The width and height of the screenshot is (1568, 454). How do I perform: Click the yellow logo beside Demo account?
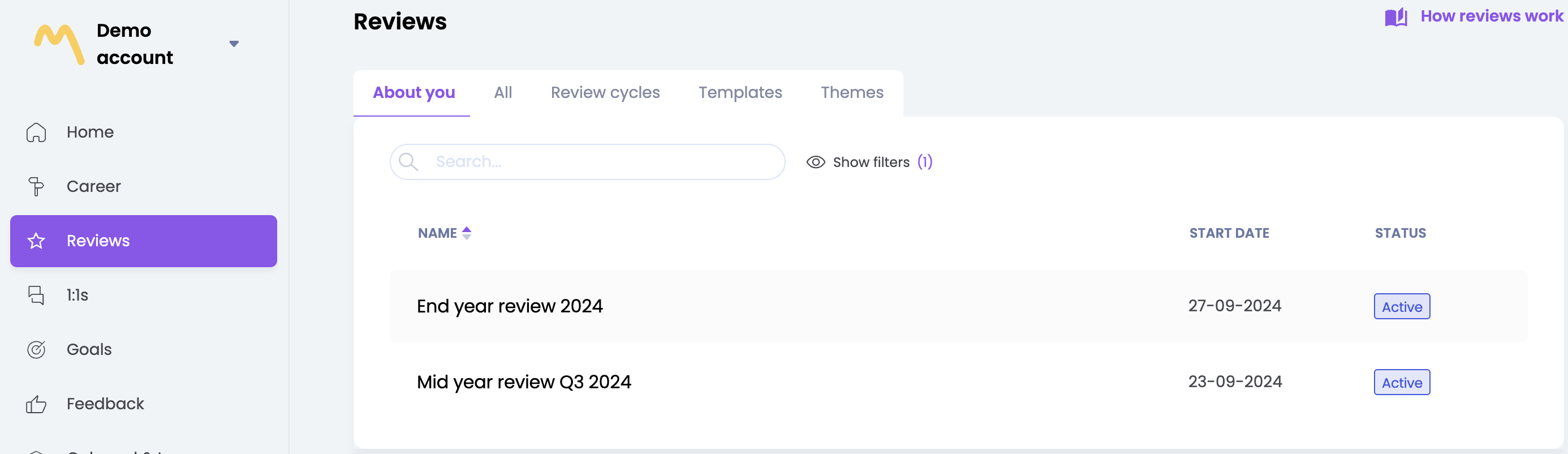pos(59,44)
